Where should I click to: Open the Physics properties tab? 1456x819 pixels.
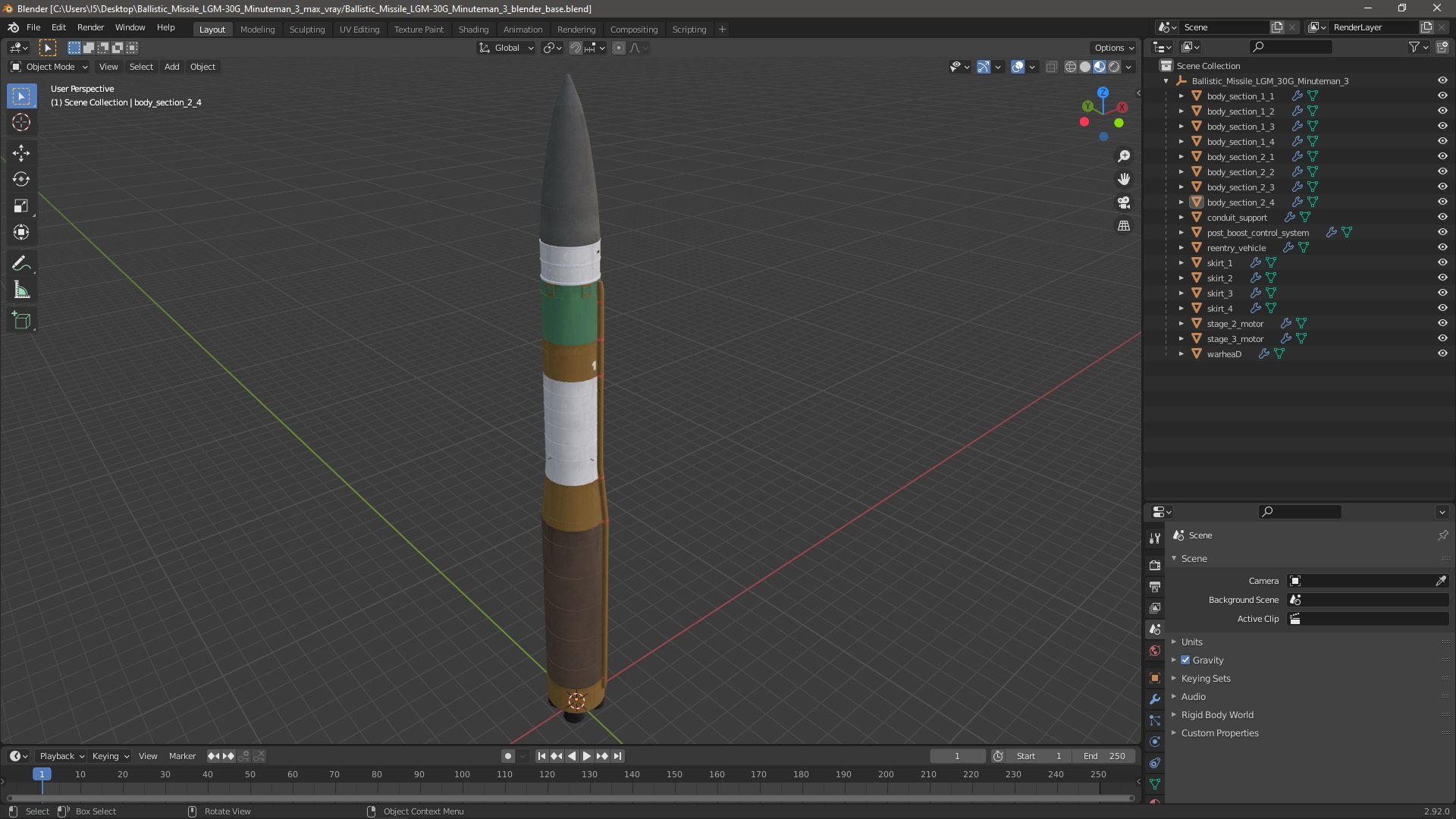click(x=1155, y=742)
